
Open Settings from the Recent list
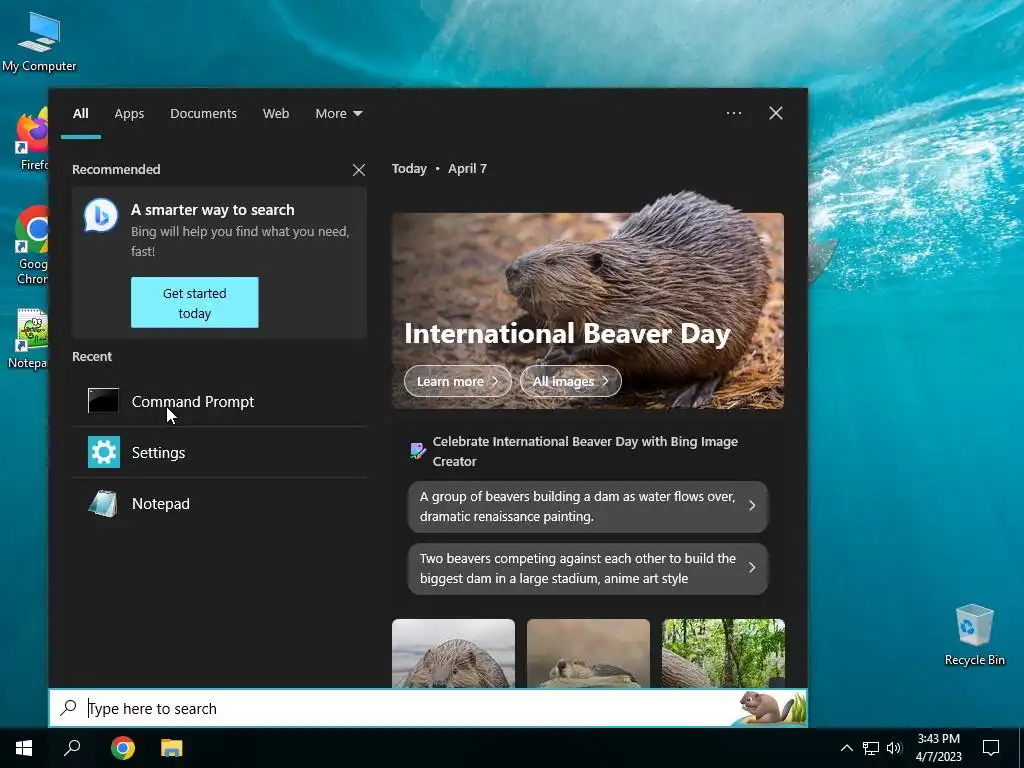(x=219, y=452)
